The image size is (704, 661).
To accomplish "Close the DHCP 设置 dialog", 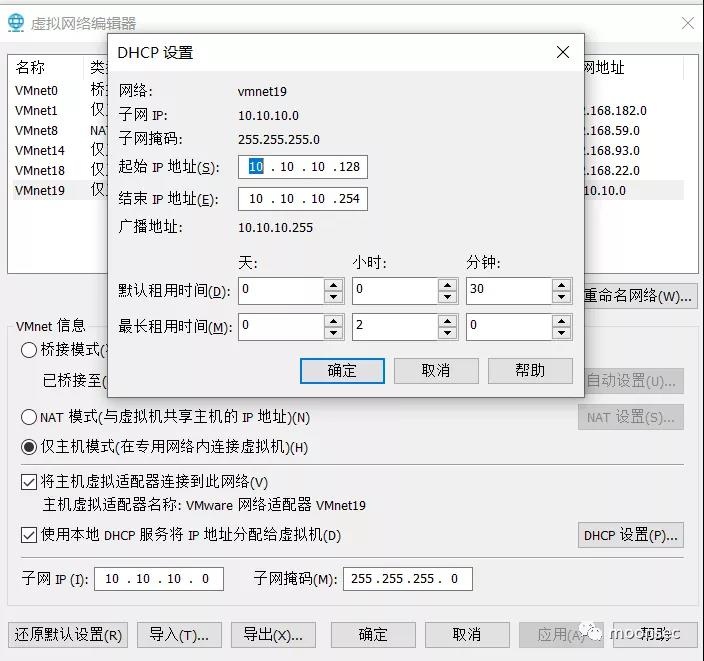I will point(563,52).
